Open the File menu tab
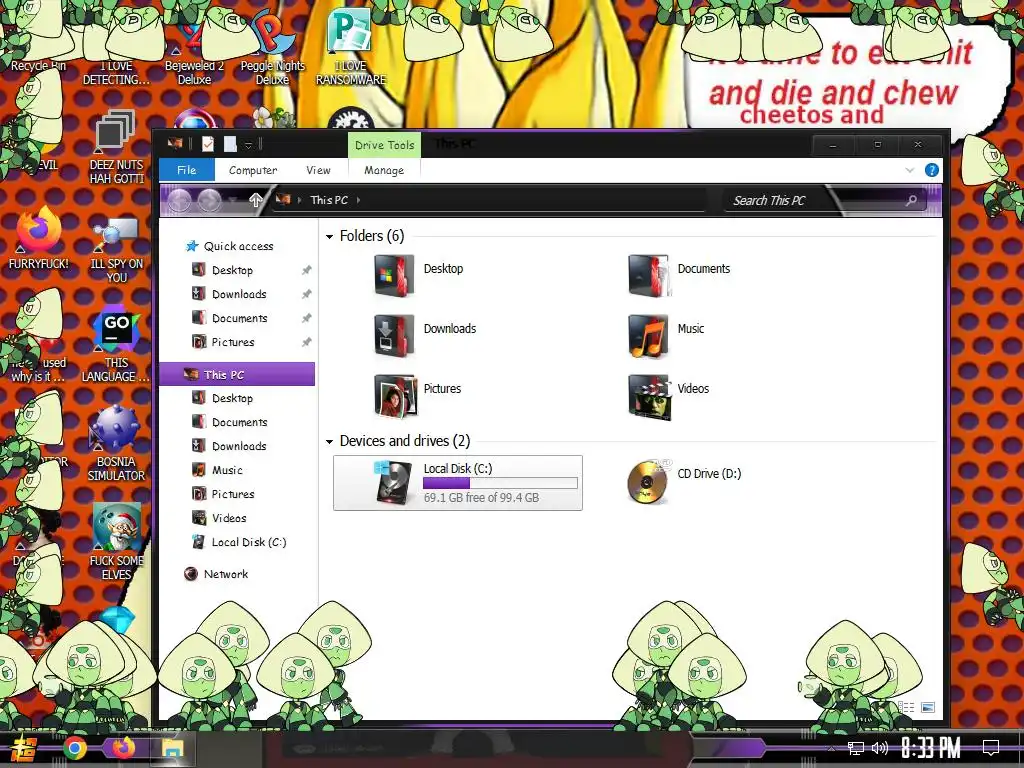Screen dimensions: 1024x768 (187, 170)
